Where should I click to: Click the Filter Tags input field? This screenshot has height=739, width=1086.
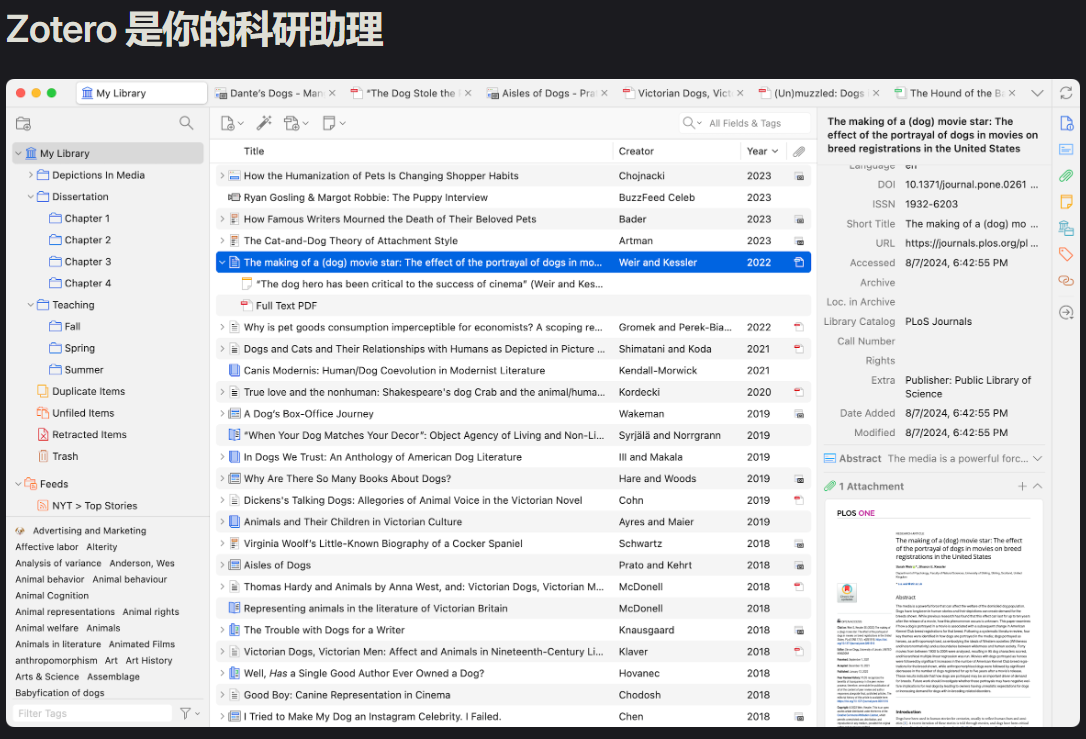(92, 713)
